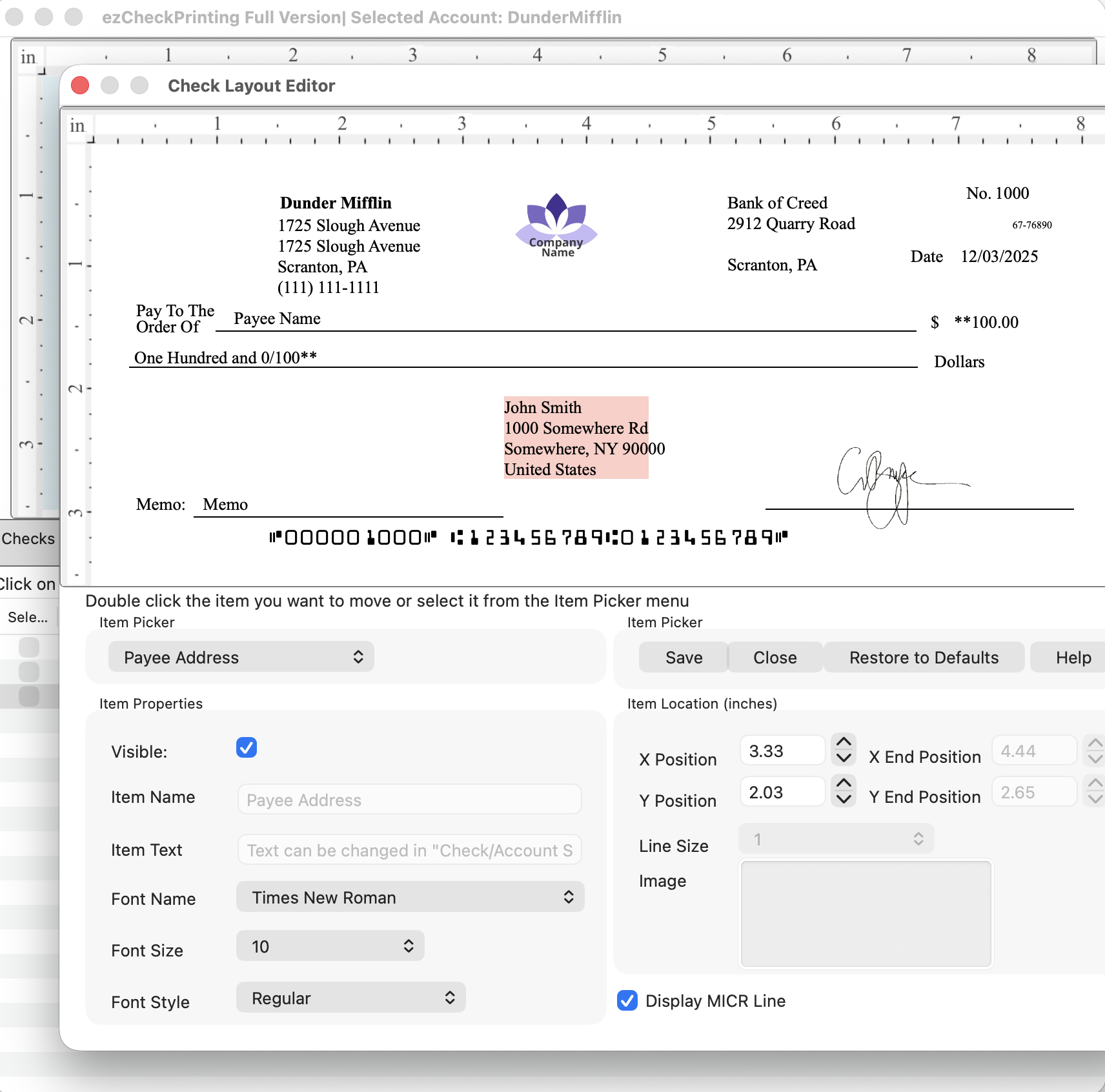
Task: Increase the X Position value
Action: pyautogui.click(x=844, y=742)
